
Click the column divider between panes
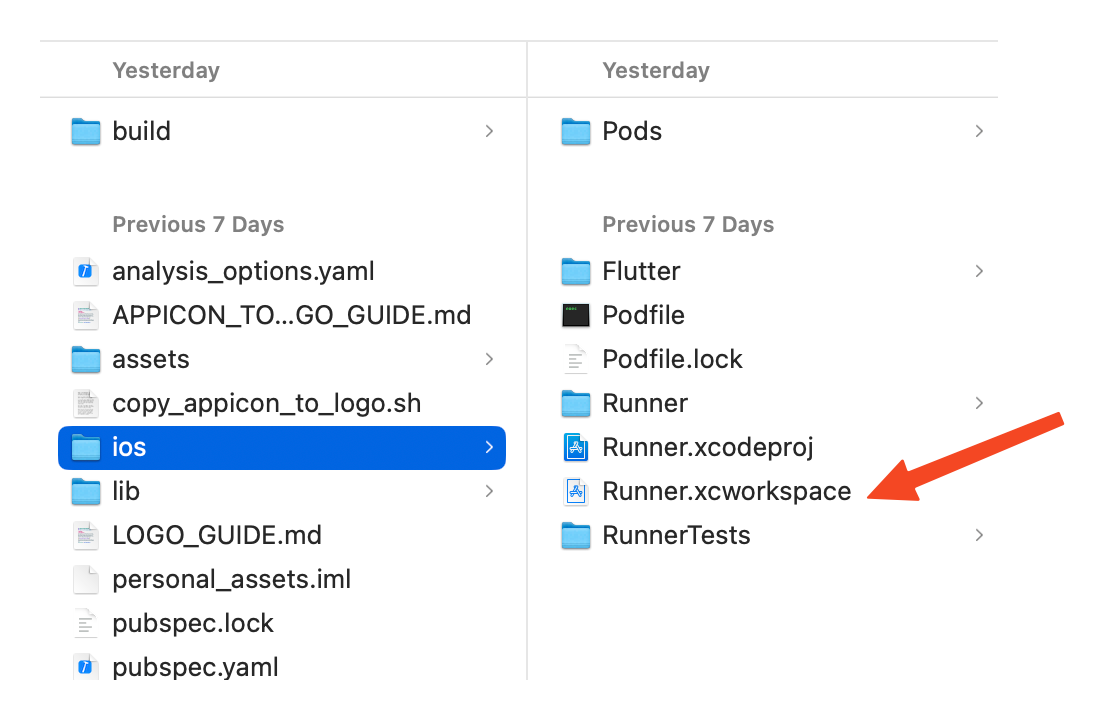(527, 400)
